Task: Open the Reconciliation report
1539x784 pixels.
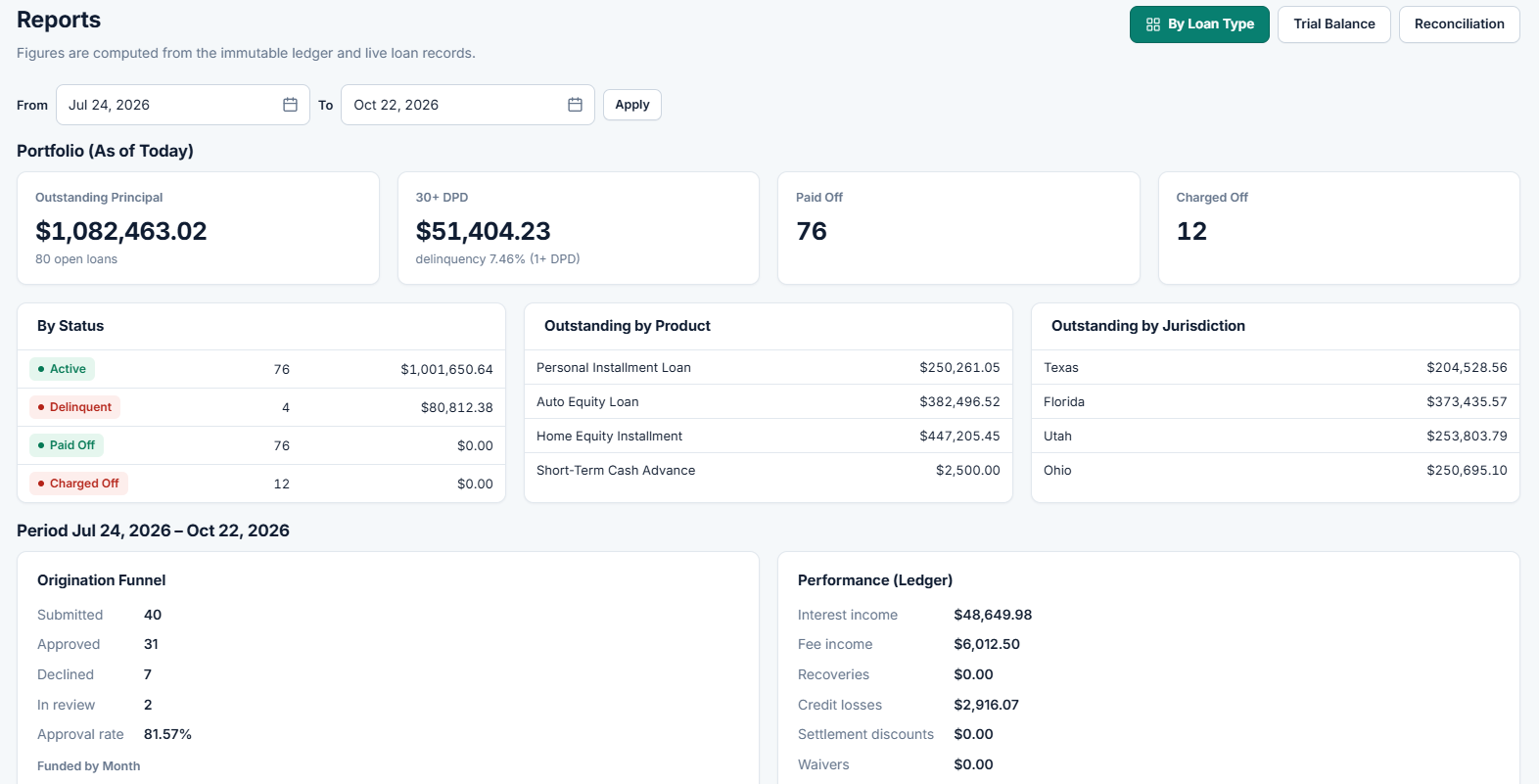Action: [1459, 24]
